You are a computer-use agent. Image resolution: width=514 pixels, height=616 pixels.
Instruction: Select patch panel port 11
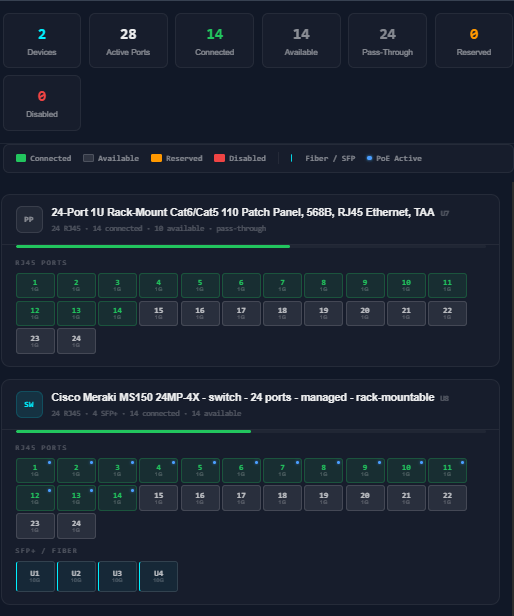pyautogui.click(x=447, y=285)
